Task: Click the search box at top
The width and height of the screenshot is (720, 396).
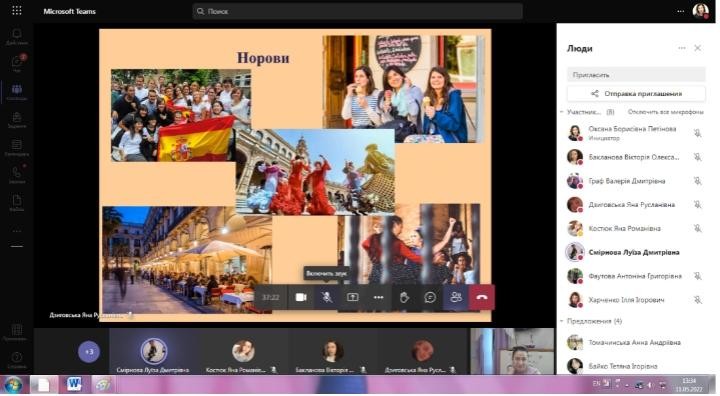Action: pyautogui.click(x=357, y=11)
